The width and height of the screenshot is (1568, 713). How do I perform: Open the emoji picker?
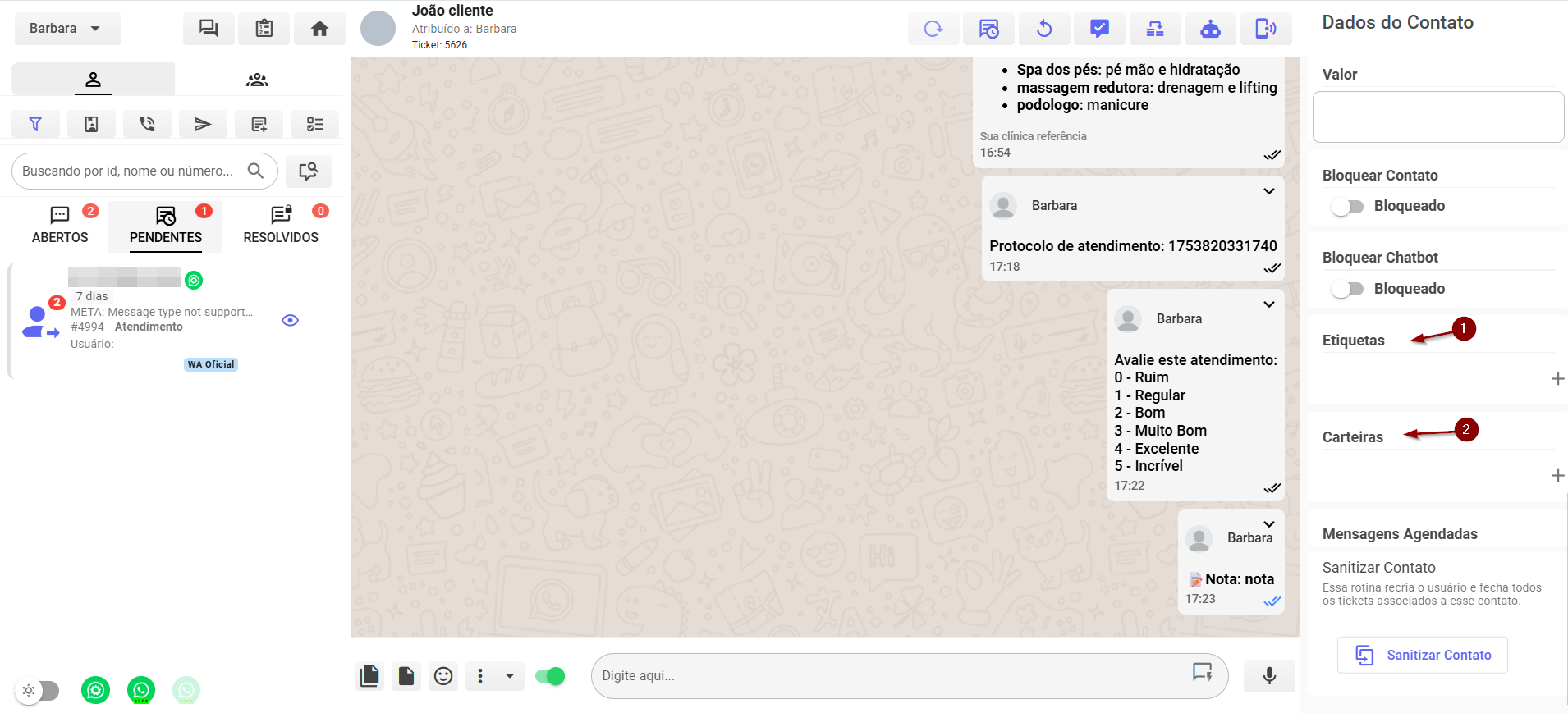pos(443,675)
